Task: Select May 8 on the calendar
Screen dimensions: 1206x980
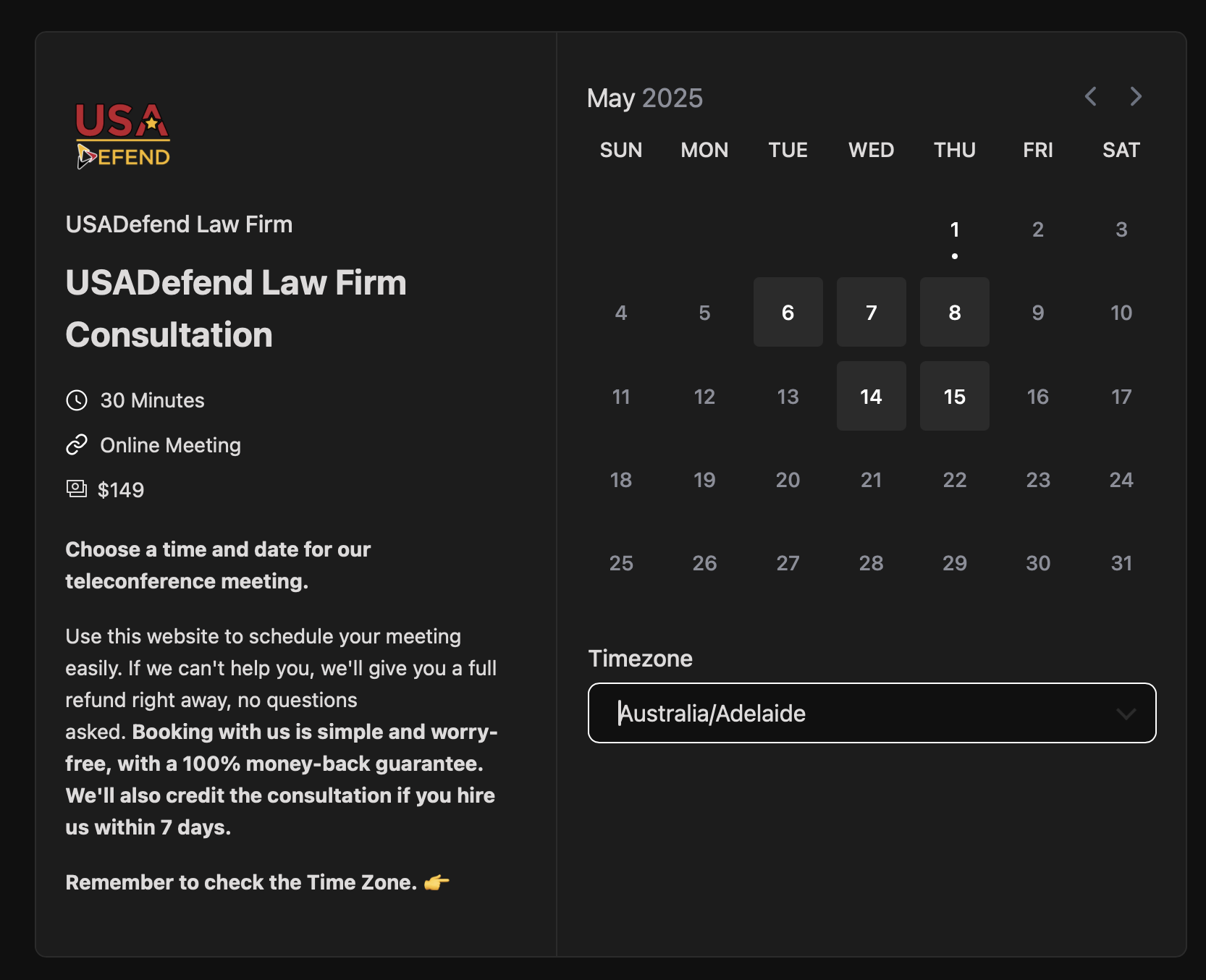Action: tap(955, 312)
